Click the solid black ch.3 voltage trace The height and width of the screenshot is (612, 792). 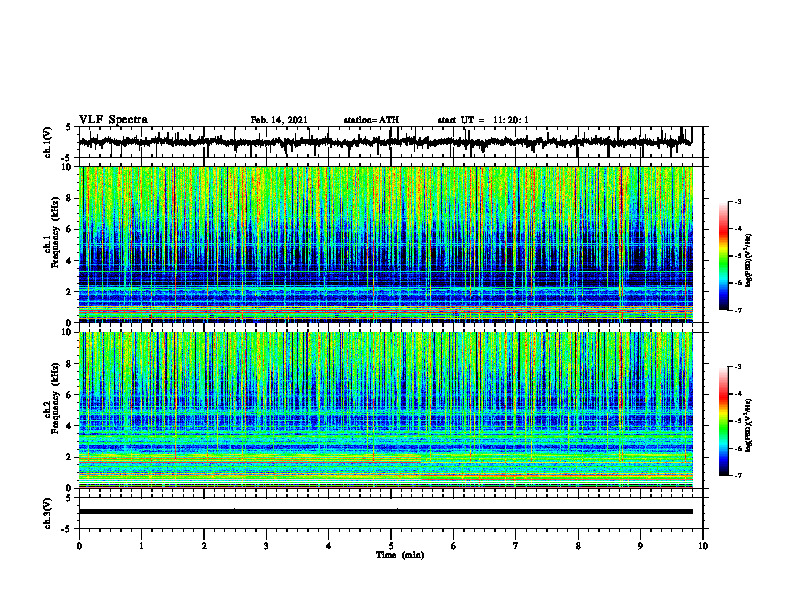tap(385, 512)
